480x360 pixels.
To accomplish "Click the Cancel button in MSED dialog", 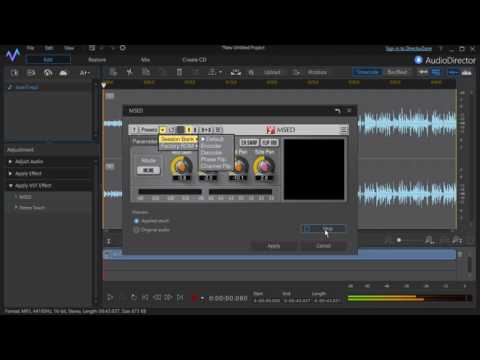I will [x=323, y=246].
